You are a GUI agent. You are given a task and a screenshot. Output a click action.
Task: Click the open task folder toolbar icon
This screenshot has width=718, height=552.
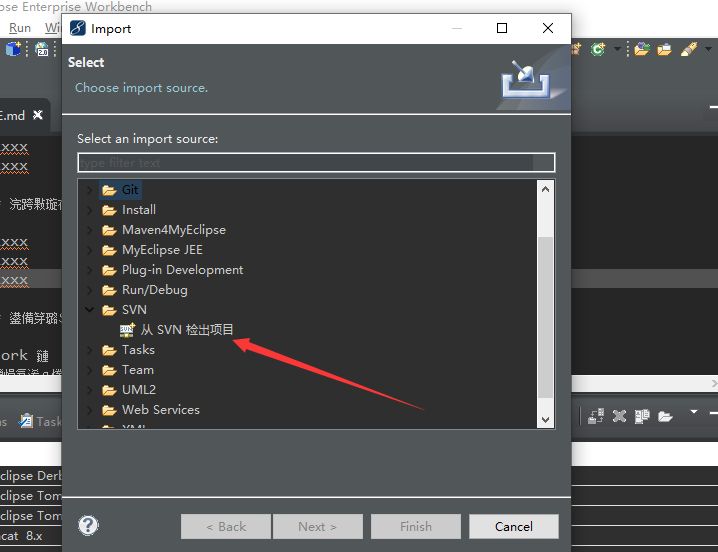pos(664,49)
